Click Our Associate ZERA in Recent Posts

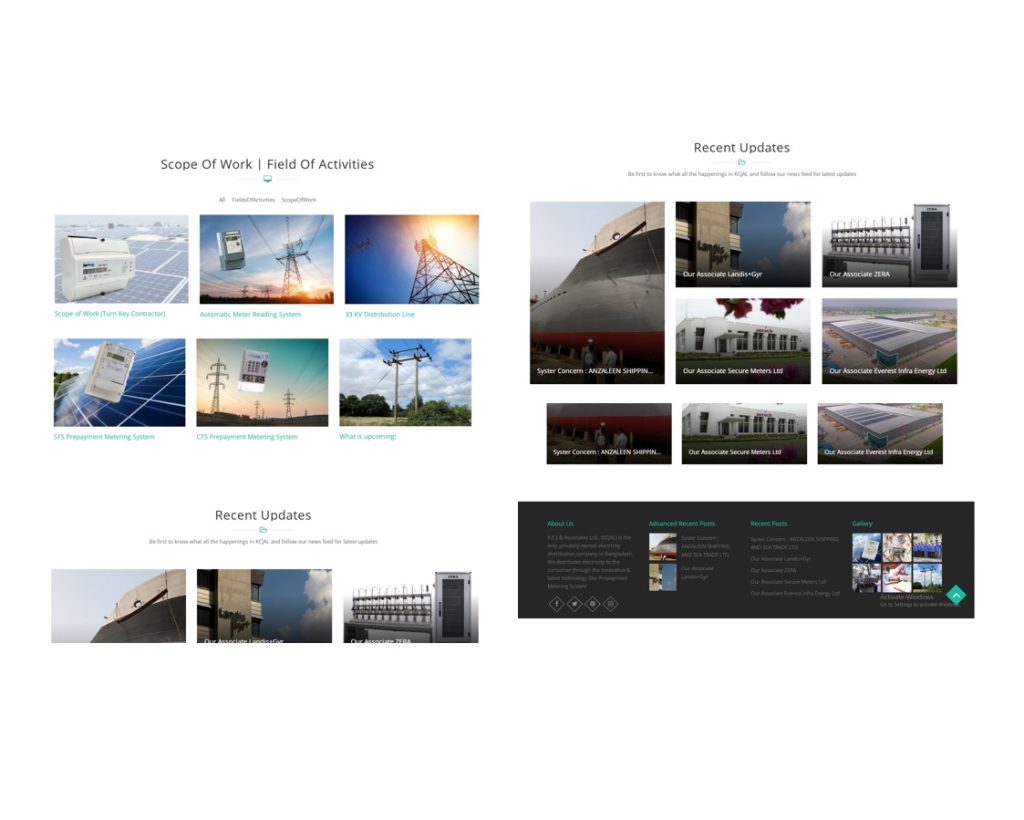click(774, 570)
